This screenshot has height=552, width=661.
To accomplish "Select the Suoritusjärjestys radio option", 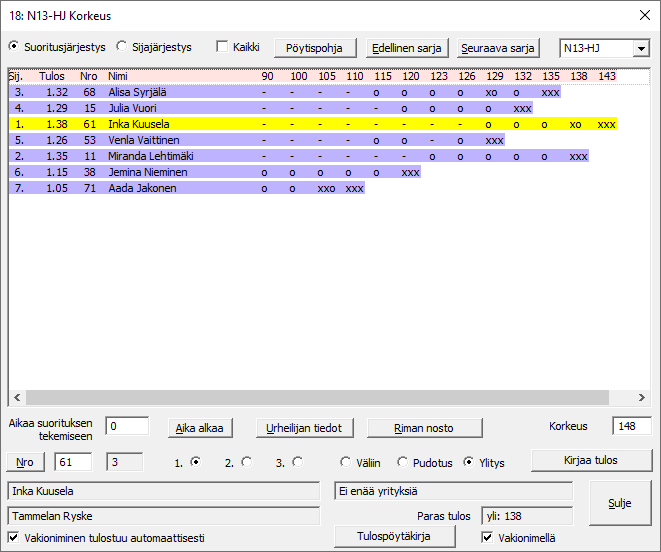I will [14, 46].
